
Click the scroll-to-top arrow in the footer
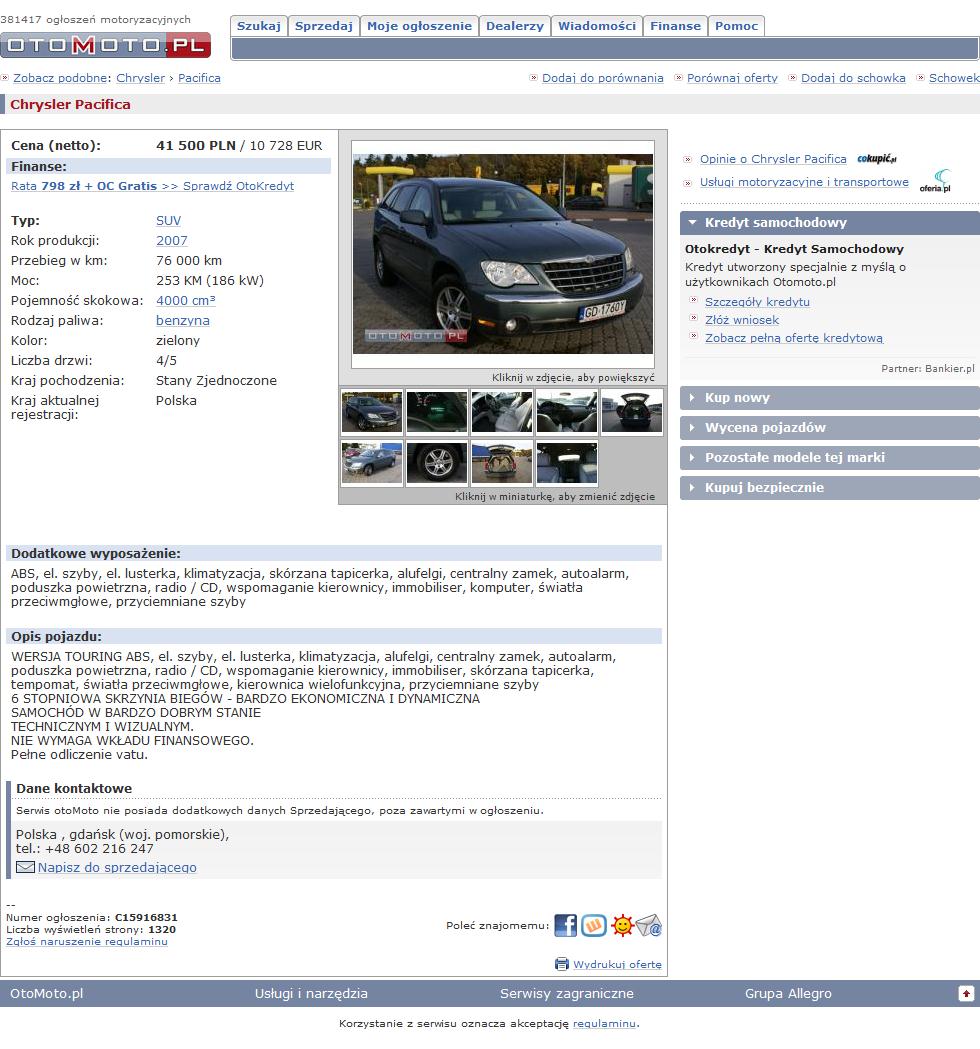click(966, 993)
